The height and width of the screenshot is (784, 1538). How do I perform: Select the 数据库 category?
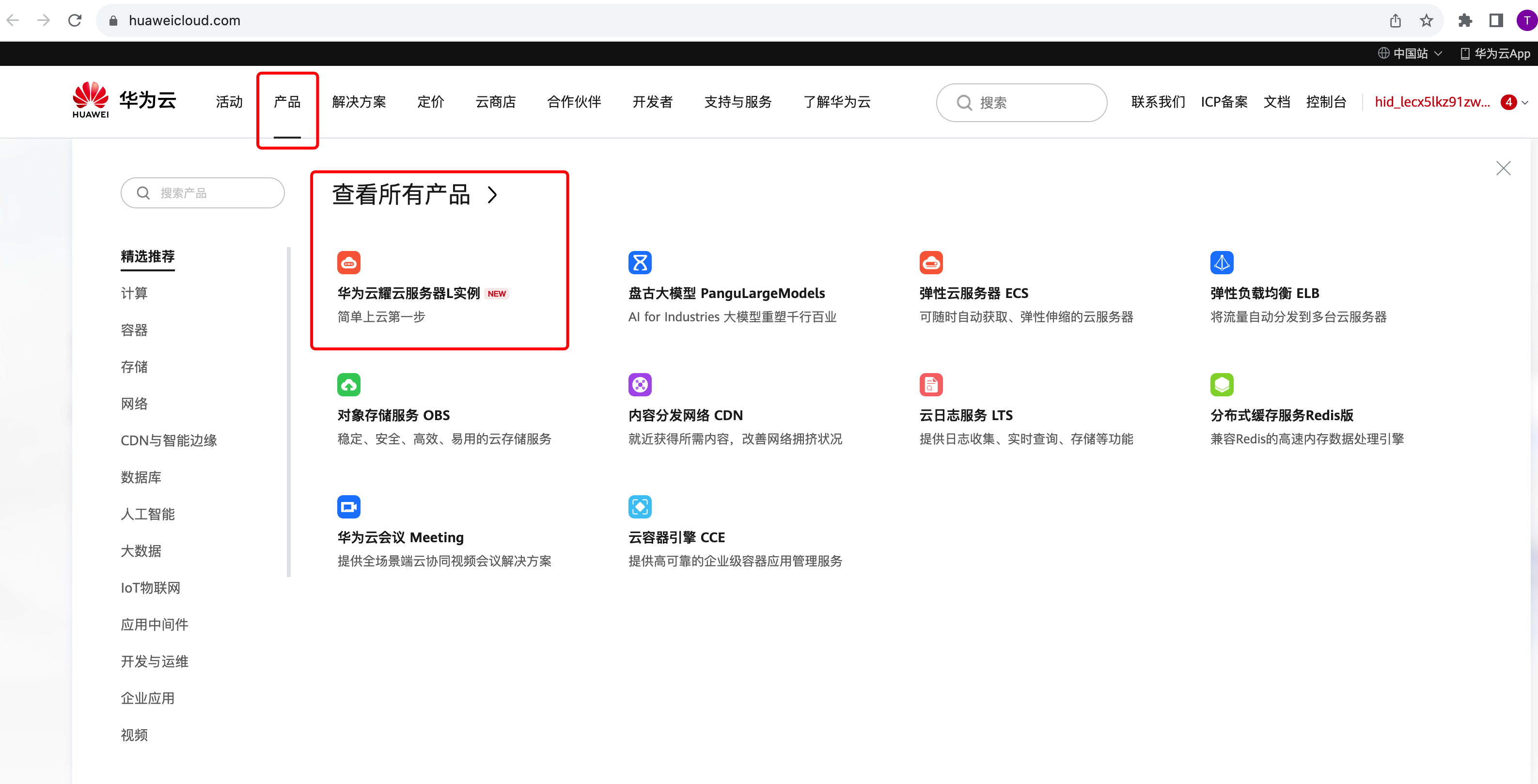141,477
